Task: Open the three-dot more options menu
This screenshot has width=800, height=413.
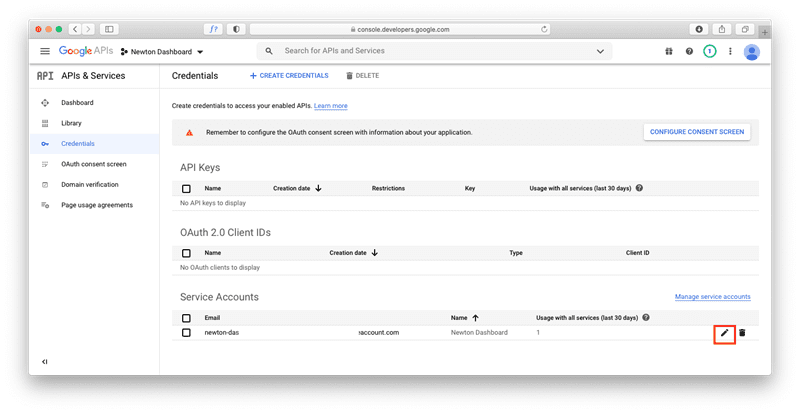Action: [x=730, y=51]
